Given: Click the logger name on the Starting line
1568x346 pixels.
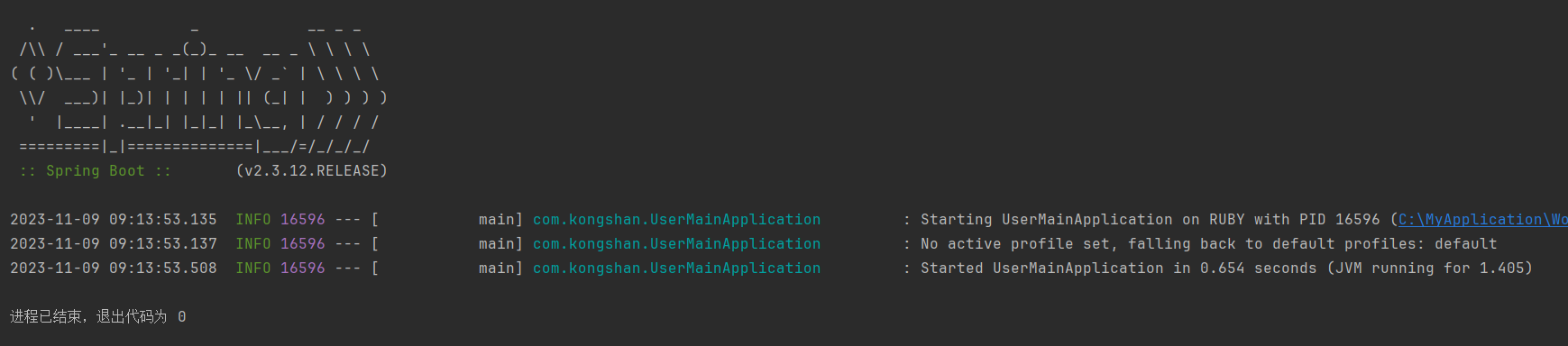Looking at the screenshot, I should [x=676, y=220].
